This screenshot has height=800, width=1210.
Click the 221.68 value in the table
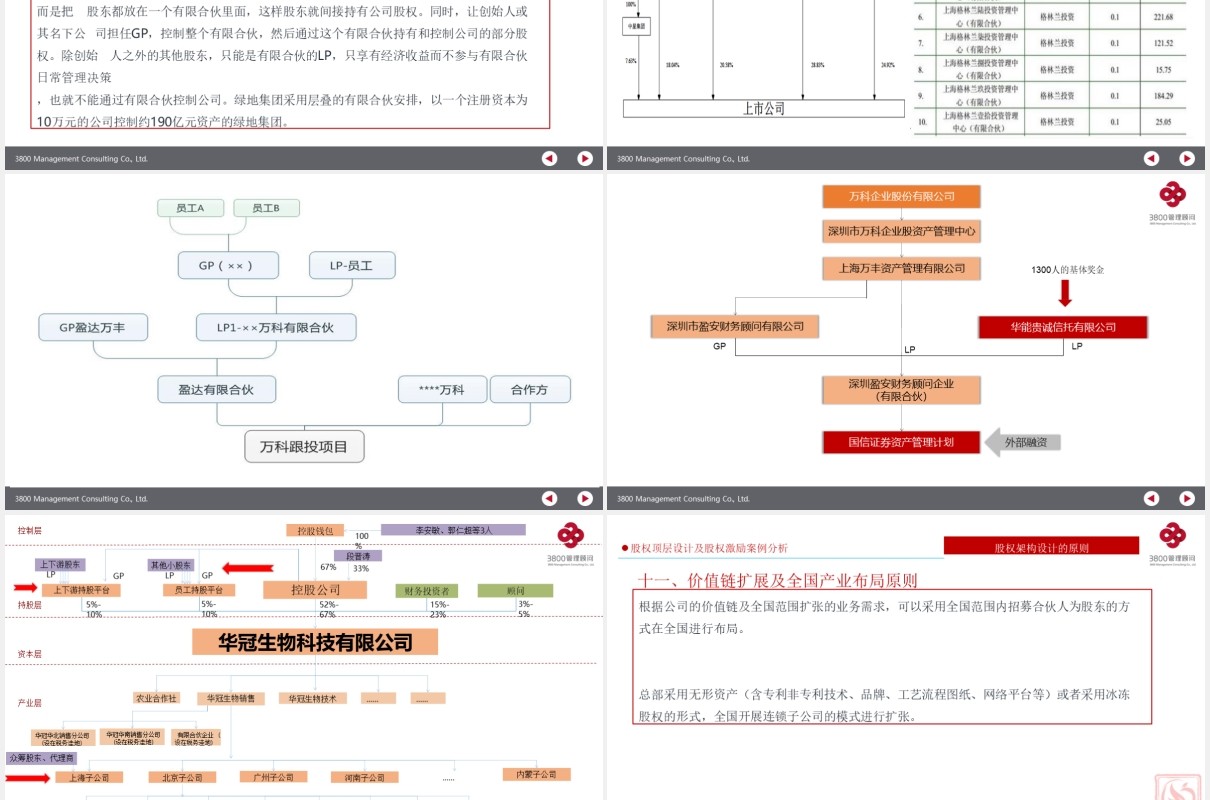point(1162,17)
